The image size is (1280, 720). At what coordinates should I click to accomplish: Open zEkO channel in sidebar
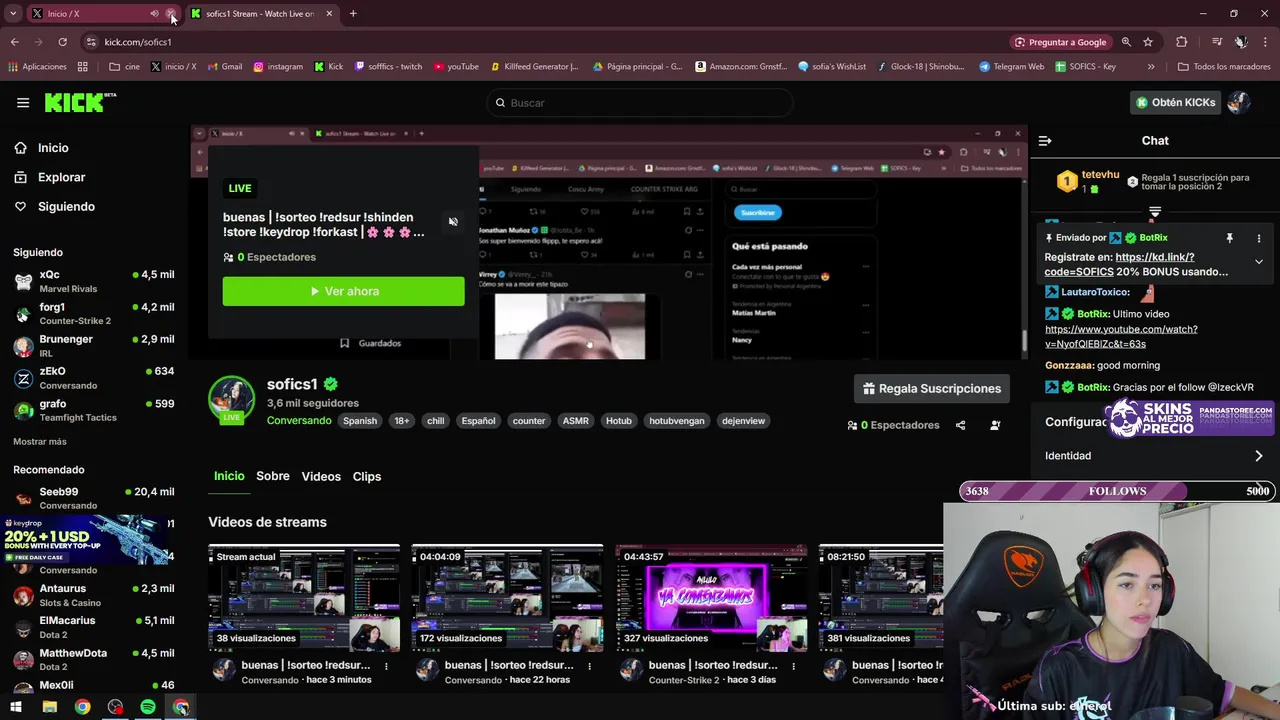tap(93, 378)
